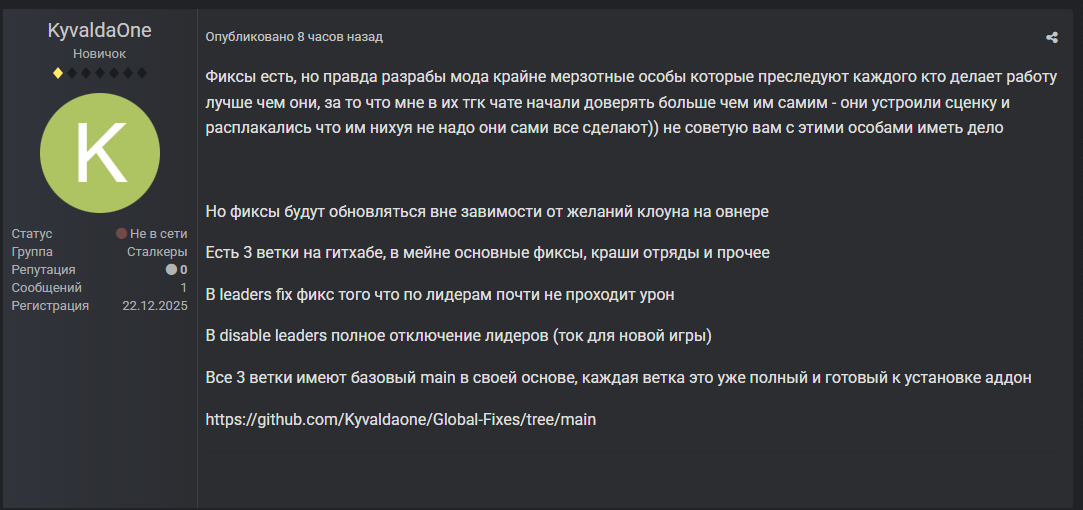This screenshot has width=1083, height=510.
Task: Click the registration date 22.12.2025
Action: click(x=155, y=306)
